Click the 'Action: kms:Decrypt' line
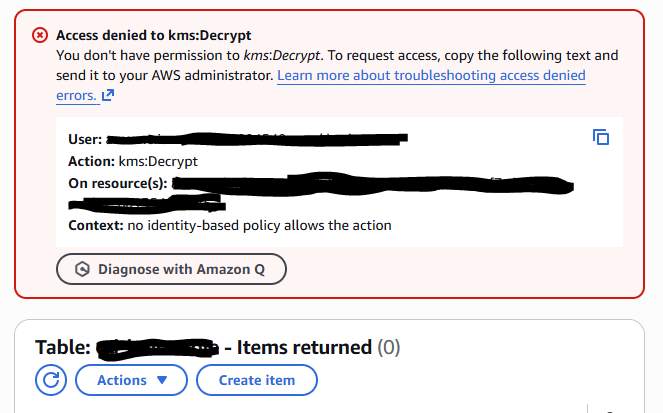This screenshot has height=413, width=663. (134, 160)
